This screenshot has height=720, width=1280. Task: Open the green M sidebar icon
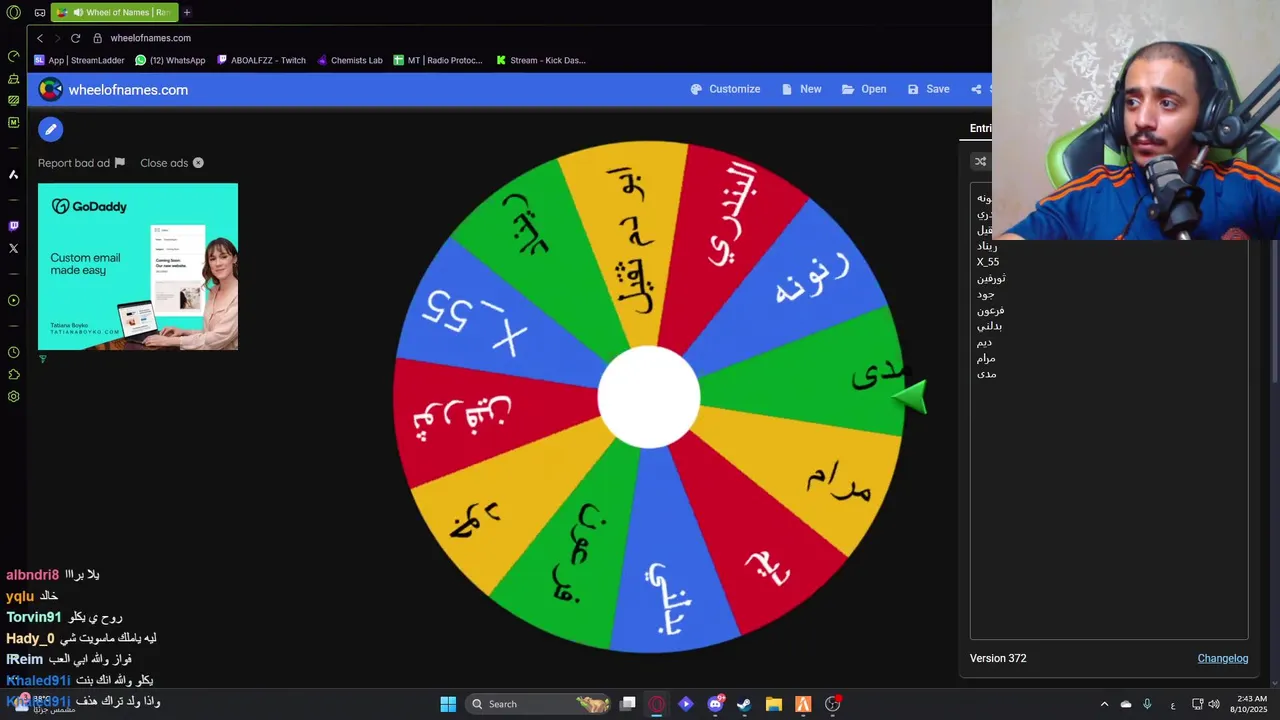pyautogui.click(x=13, y=122)
